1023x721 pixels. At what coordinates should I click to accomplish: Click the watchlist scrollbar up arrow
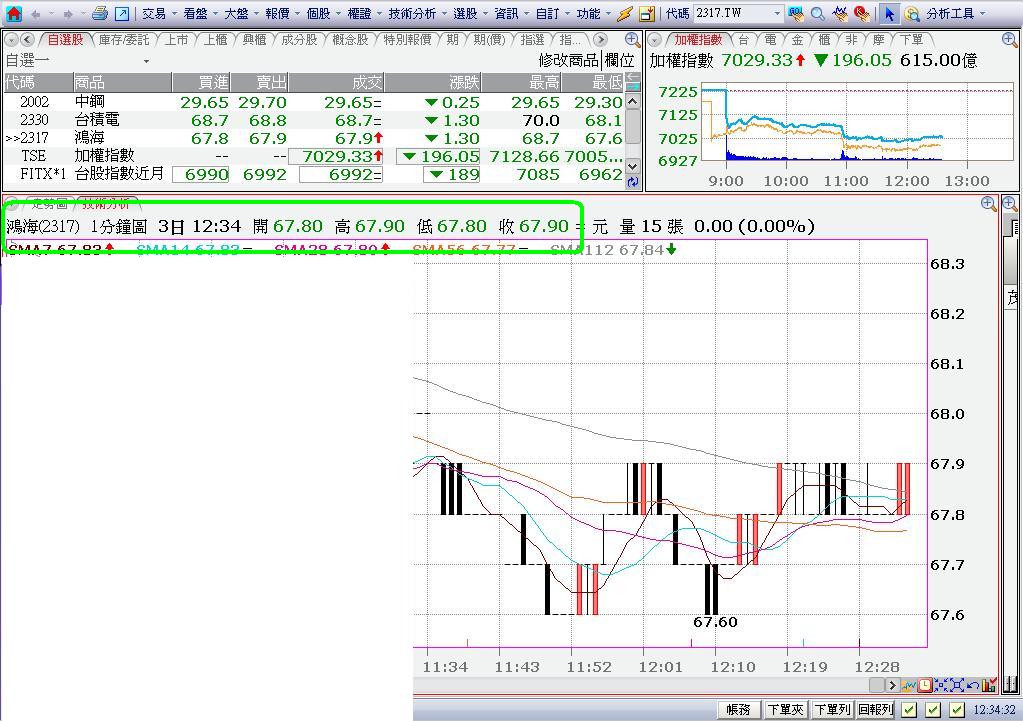(x=632, y=102)
